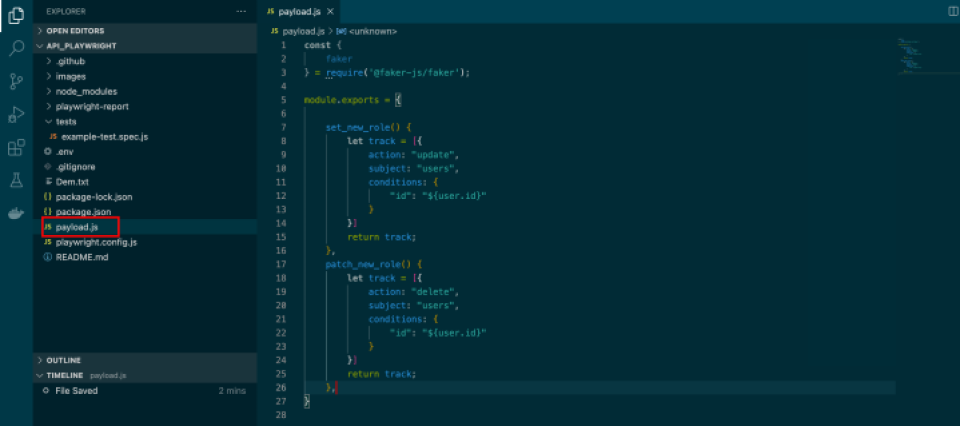Open the .gitignore file
The image size is (960, 426).
click(x=145, y=166)
